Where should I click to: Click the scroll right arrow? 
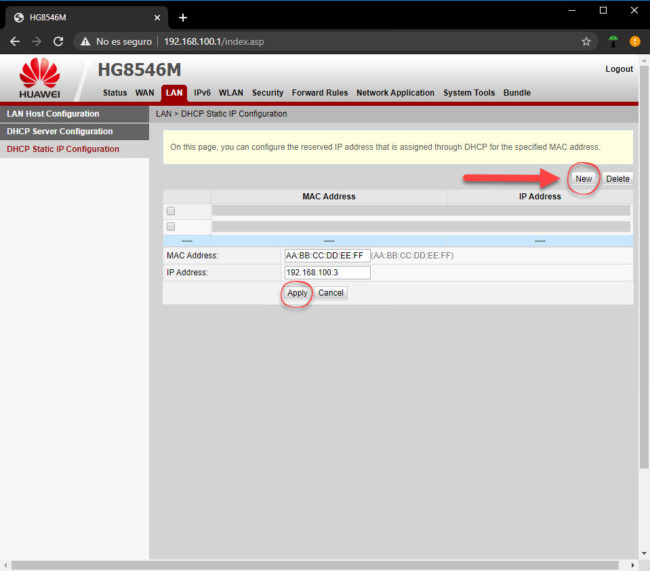coord(633,565)
